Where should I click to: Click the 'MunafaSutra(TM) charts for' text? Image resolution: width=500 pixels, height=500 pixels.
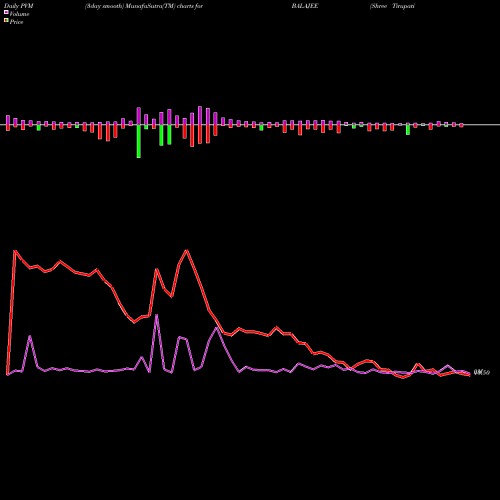tap(164, 6)
